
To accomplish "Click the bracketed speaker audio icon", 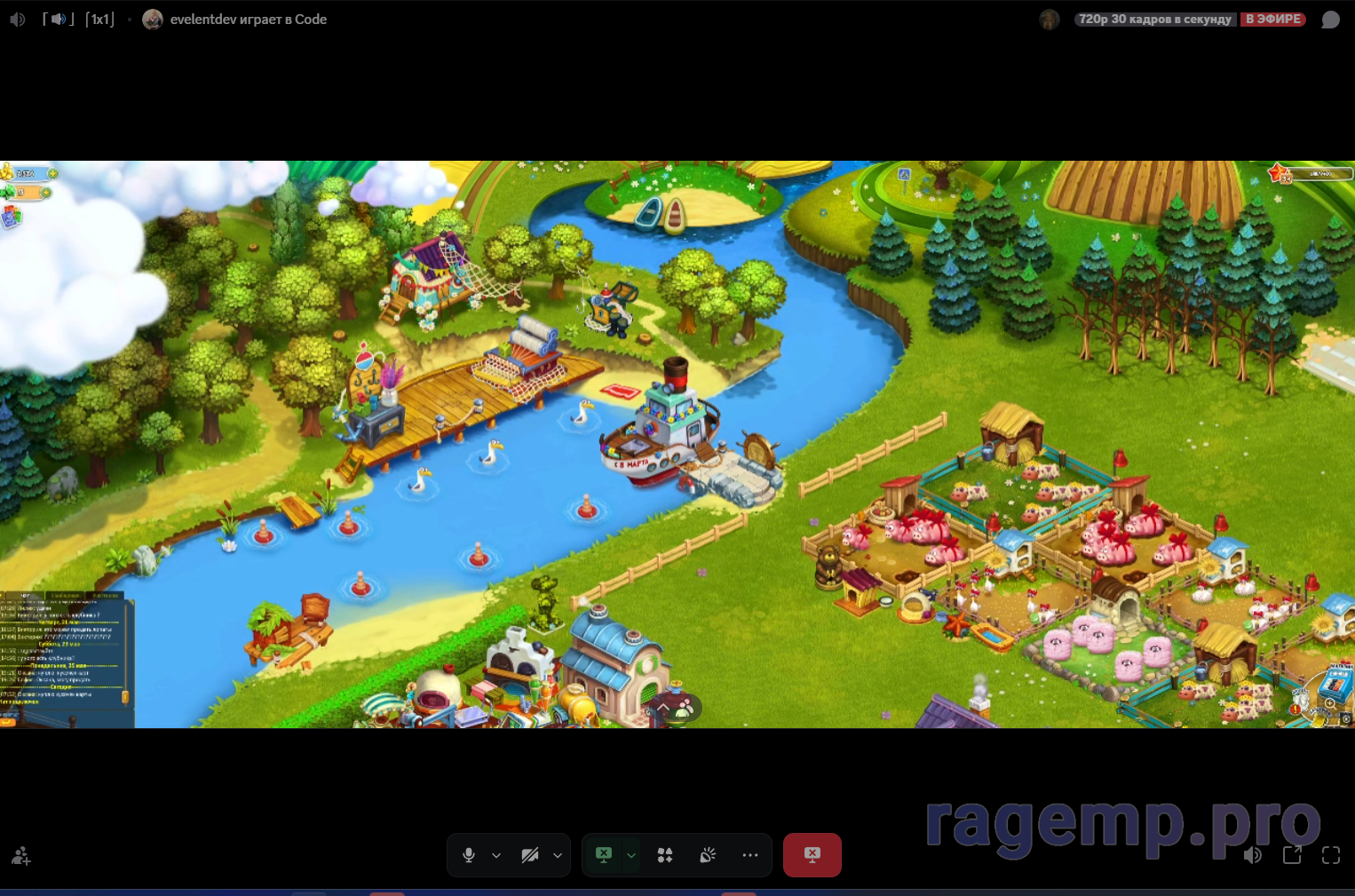I will 58,19.
